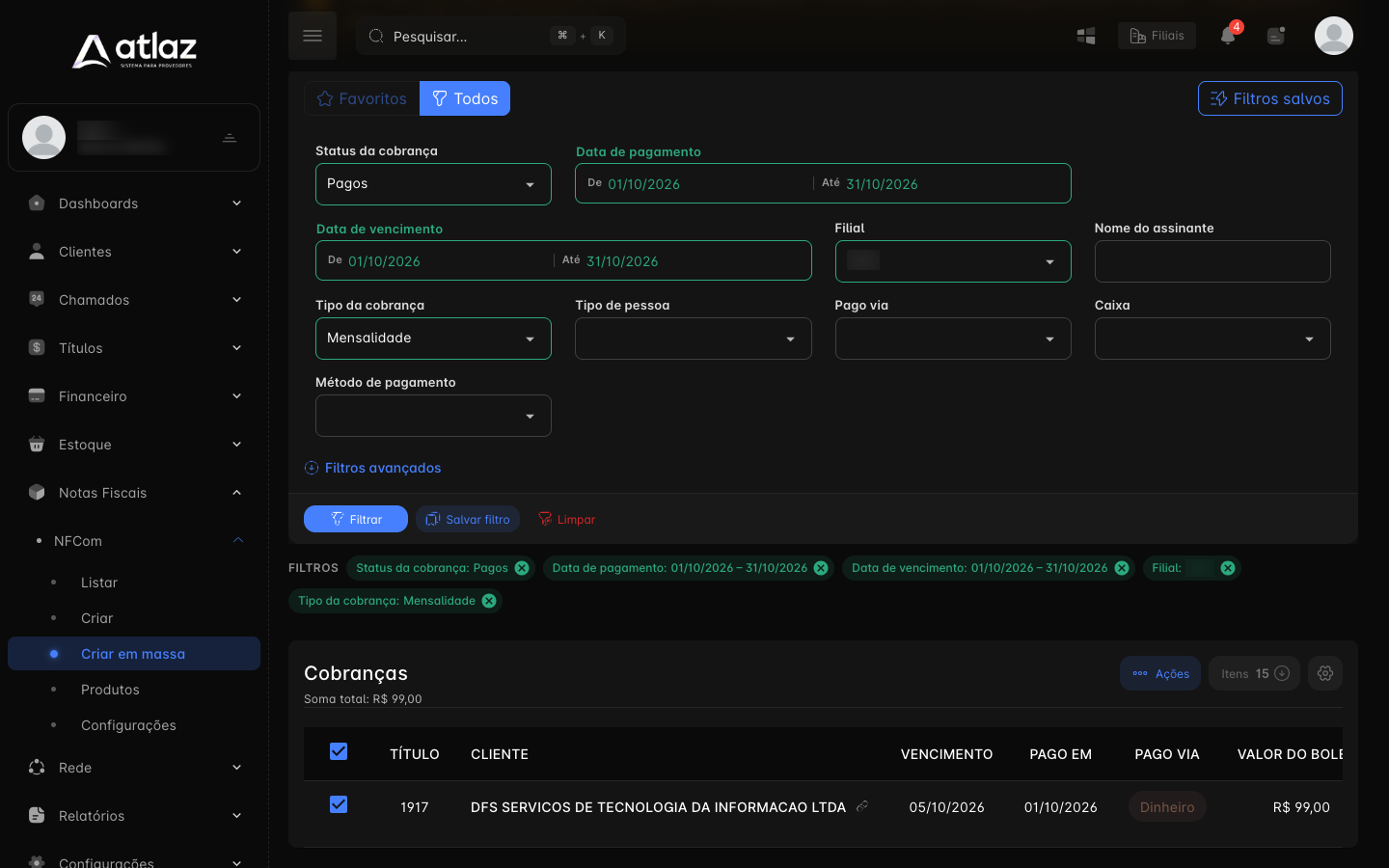Remove the 'Tipo da cobrança: Mensalidade' chip
1389x868 pixels.
[489, 601]
